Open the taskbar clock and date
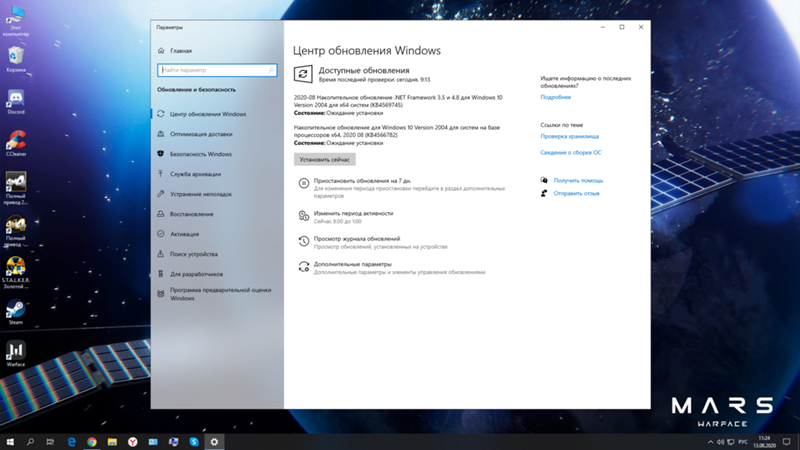 coord(764,442)
